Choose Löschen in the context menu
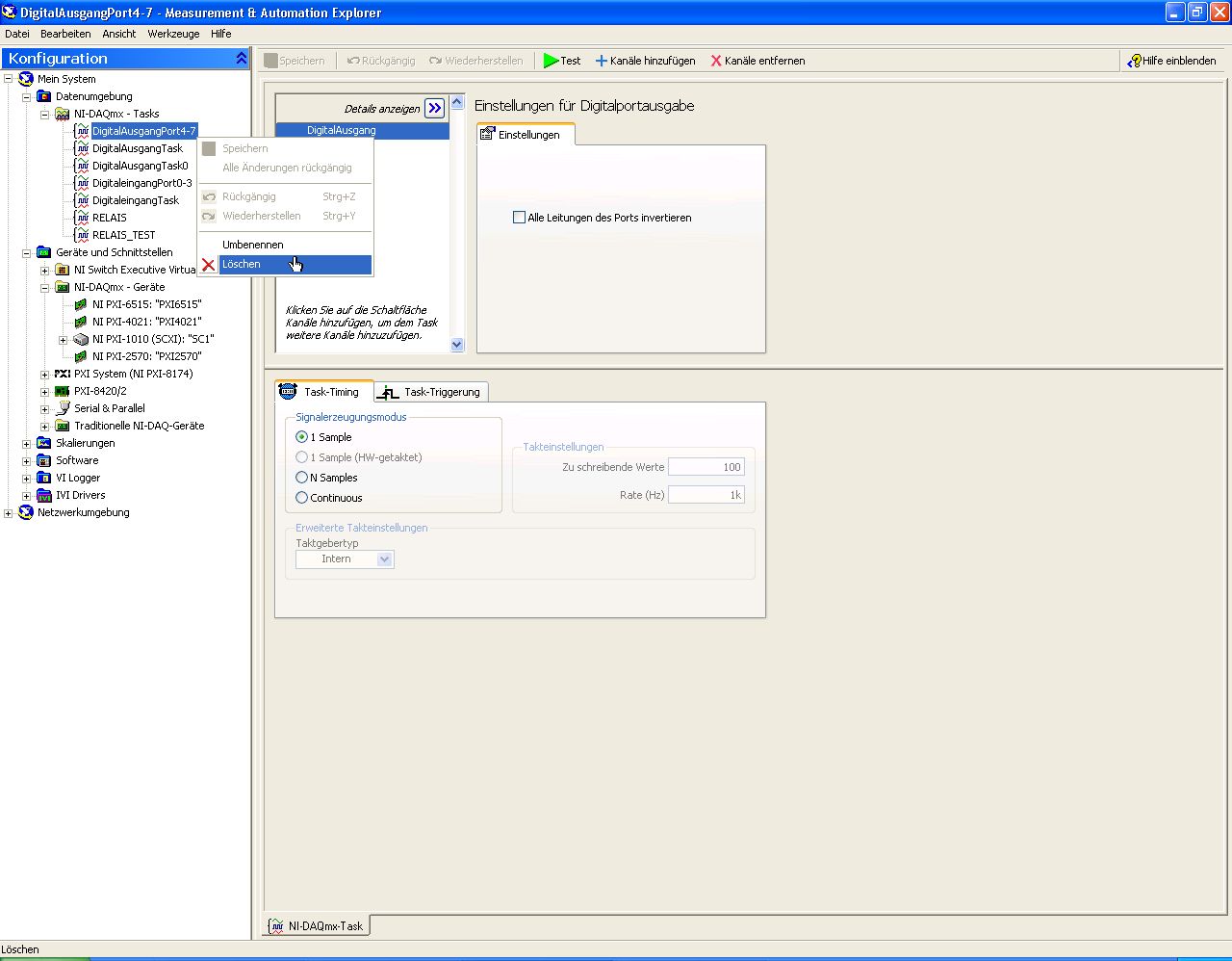The height and width of the screenshot is (961, 1232). pyautogui.click(x=285, y=264)
